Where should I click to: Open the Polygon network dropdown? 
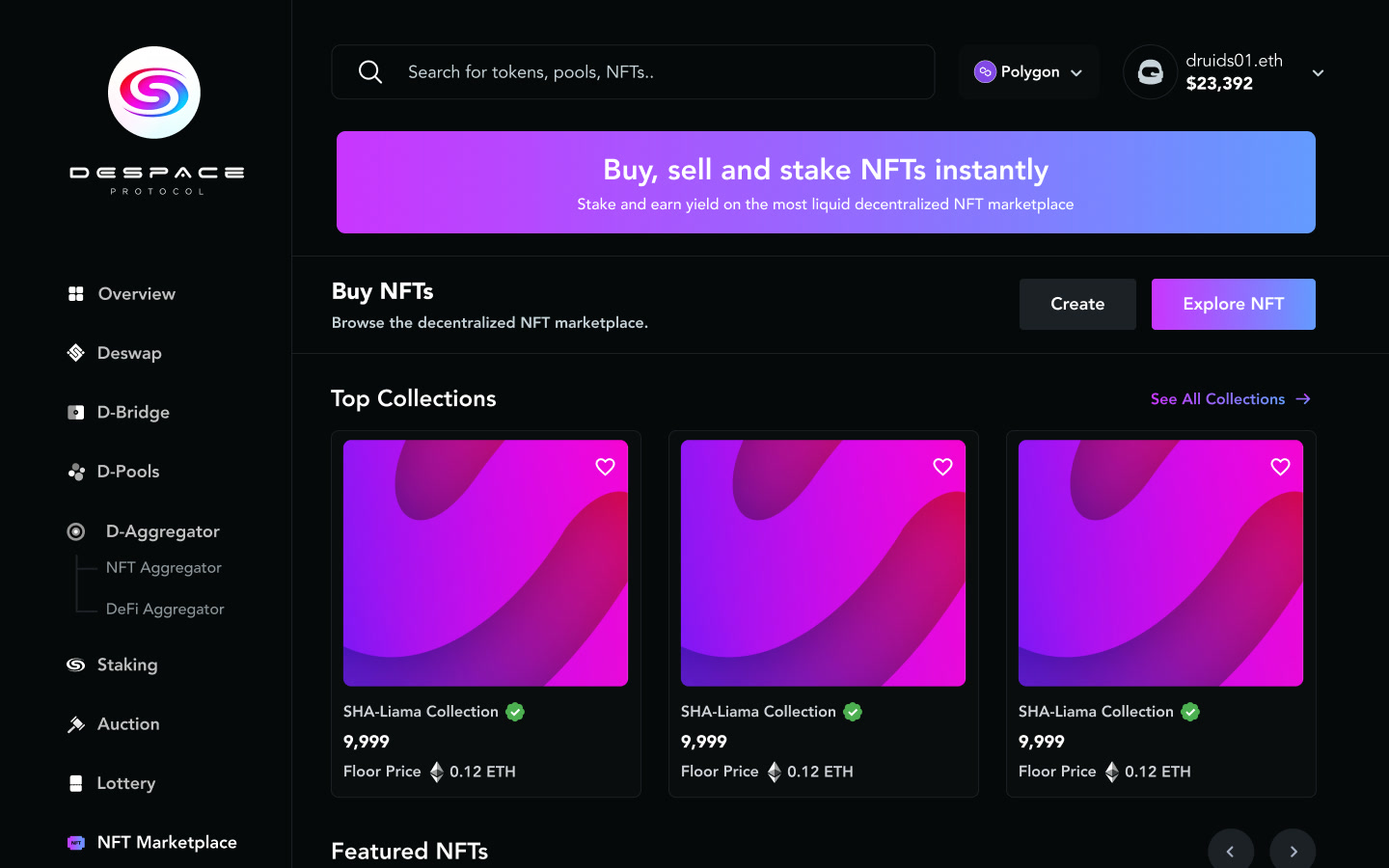point(1028,72)
